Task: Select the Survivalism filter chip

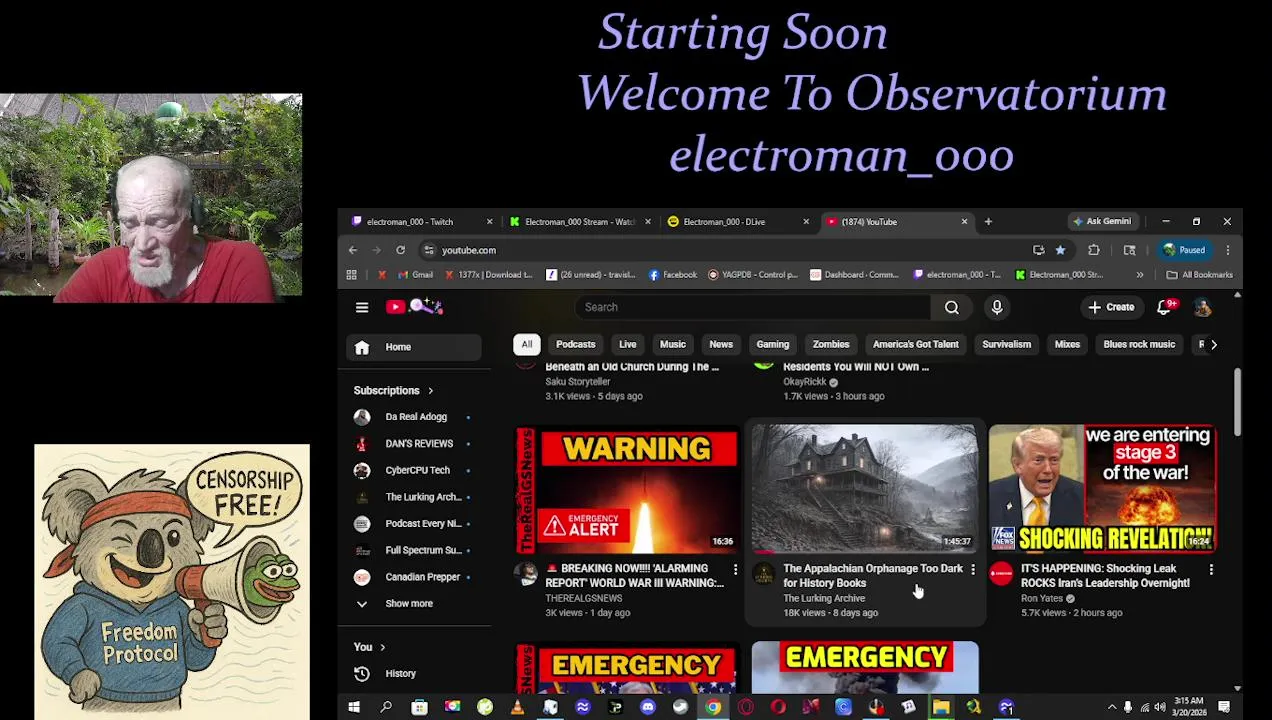Action: click(x=1007, y=345)
